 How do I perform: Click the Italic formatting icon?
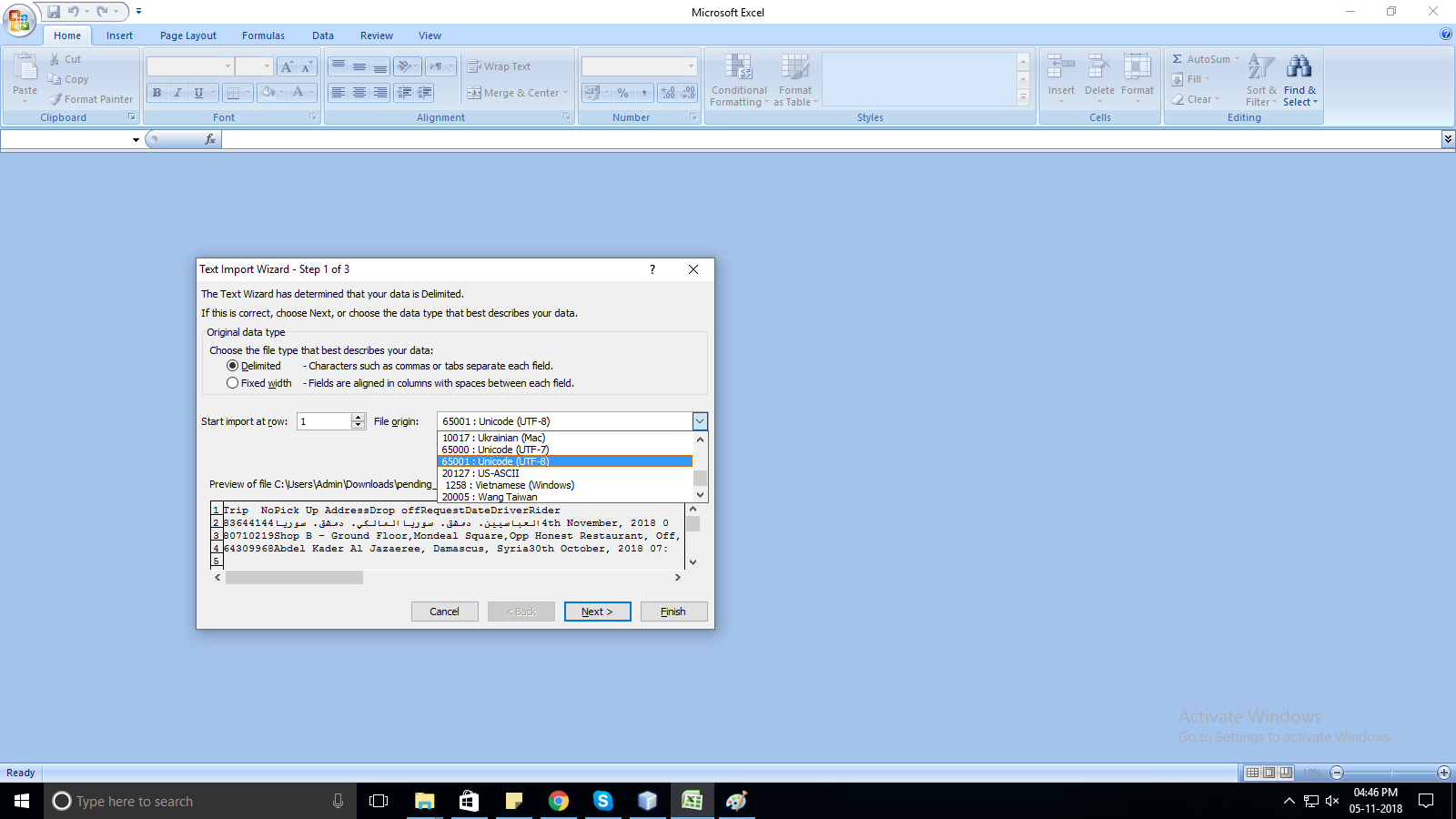pos(177,93)
